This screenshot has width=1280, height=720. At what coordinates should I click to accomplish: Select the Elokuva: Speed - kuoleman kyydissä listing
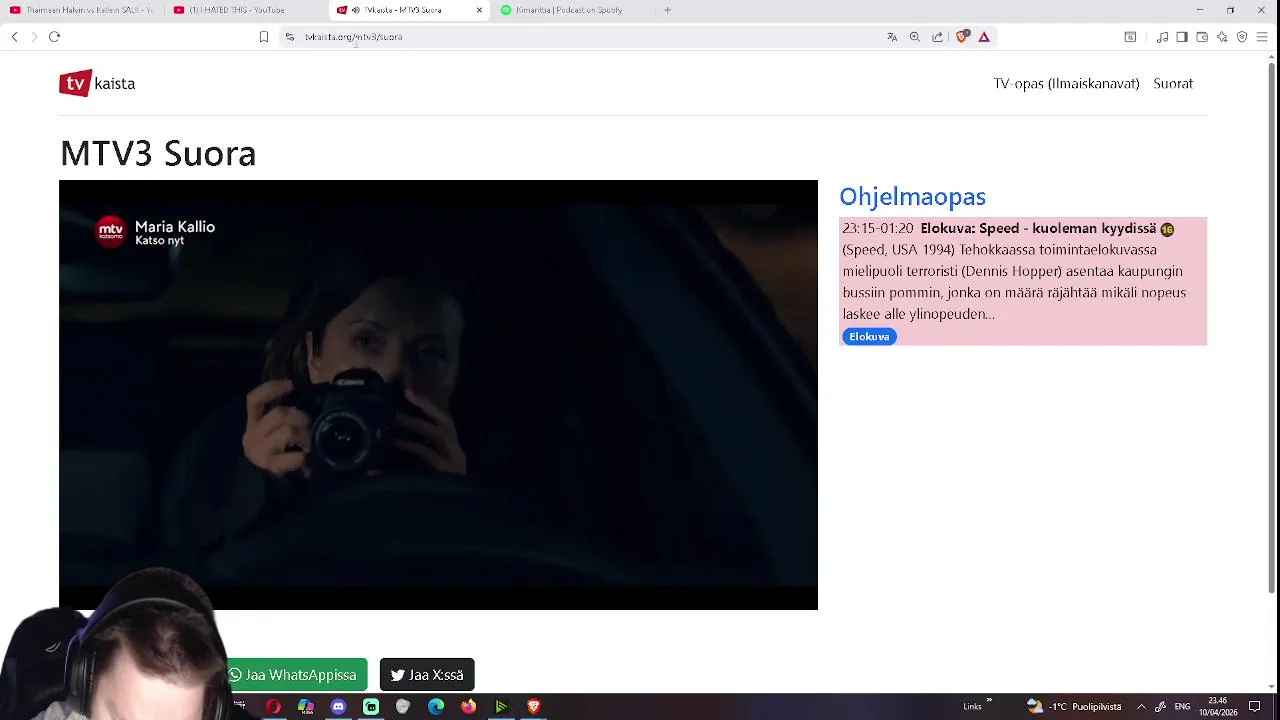(x=1023, y=281)
